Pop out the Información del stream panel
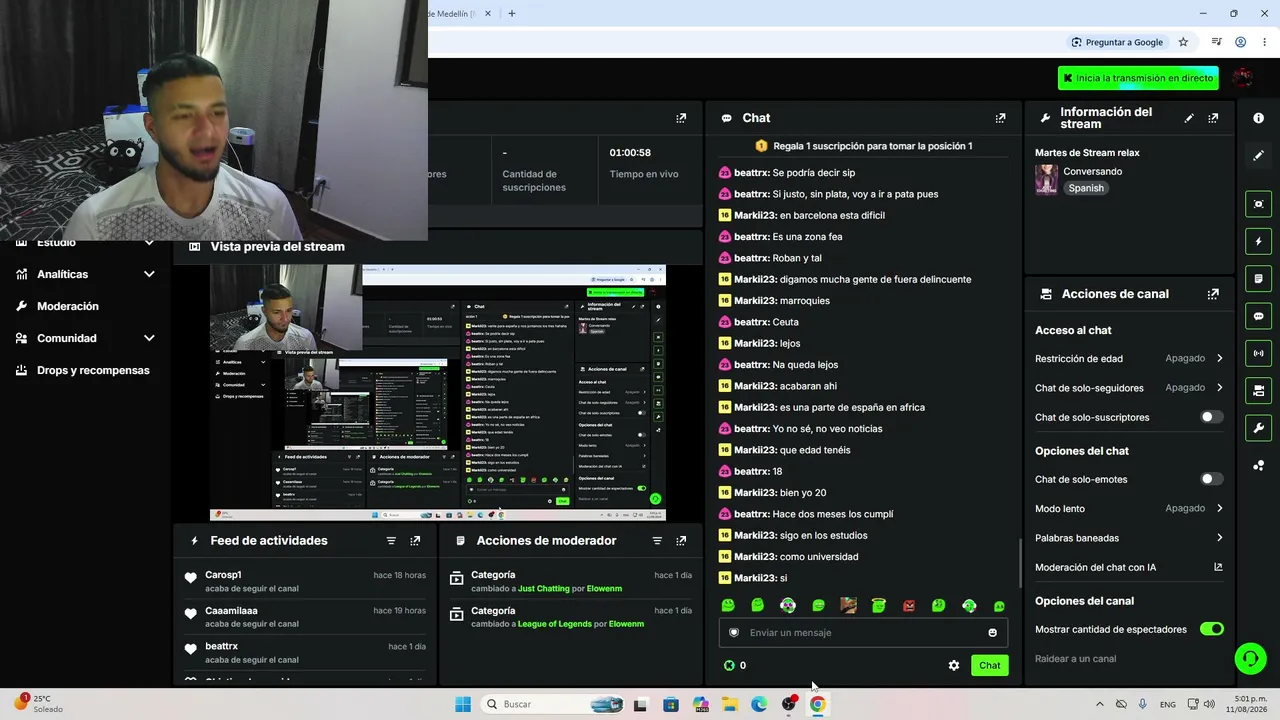The height and width of the screenshot is (720, 1280). 1213,118
